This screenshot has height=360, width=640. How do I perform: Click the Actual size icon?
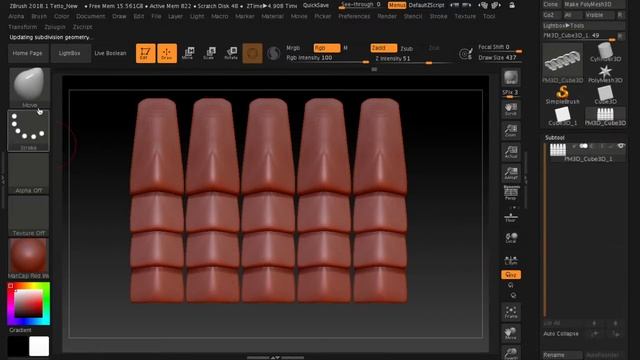pos(511,152)
